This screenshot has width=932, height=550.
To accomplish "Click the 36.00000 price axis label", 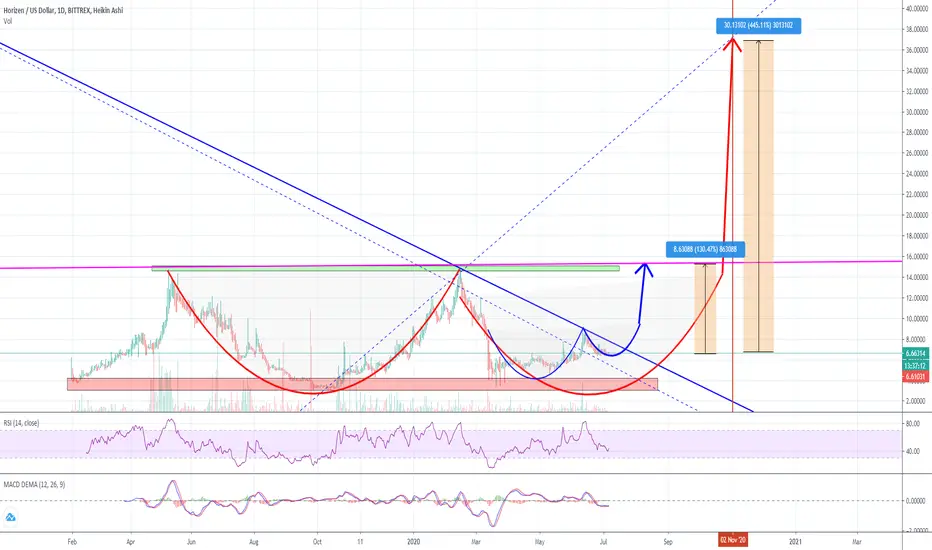I will [x=917, y=50].
